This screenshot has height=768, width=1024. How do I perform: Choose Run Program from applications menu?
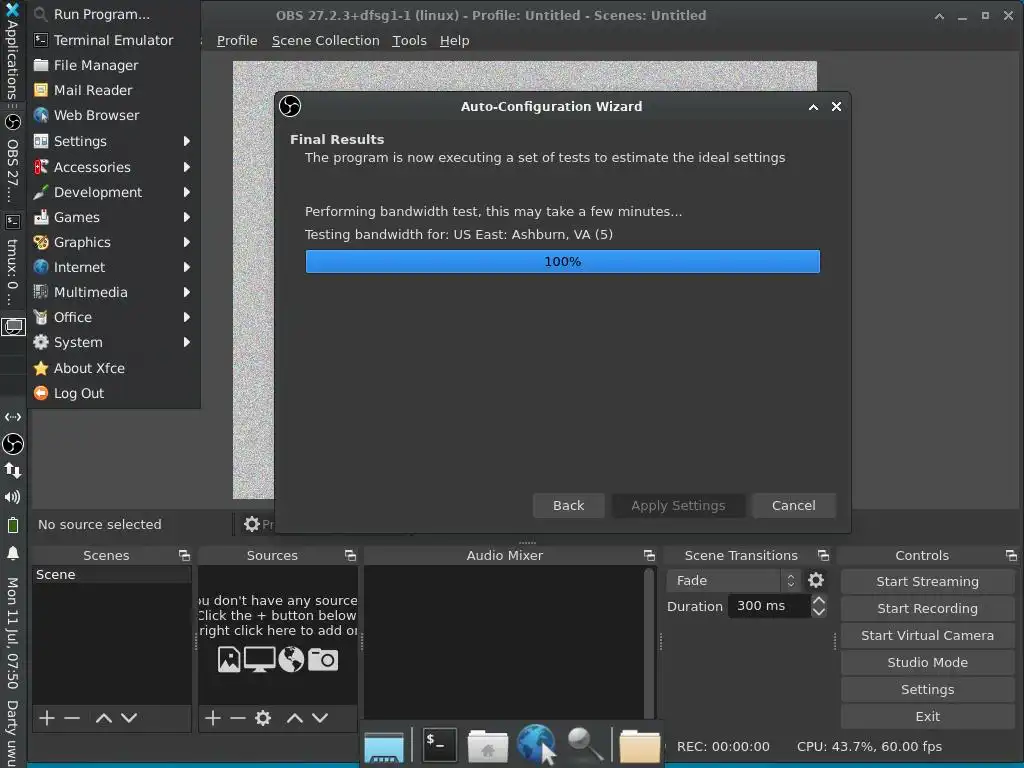click(114, 14)
